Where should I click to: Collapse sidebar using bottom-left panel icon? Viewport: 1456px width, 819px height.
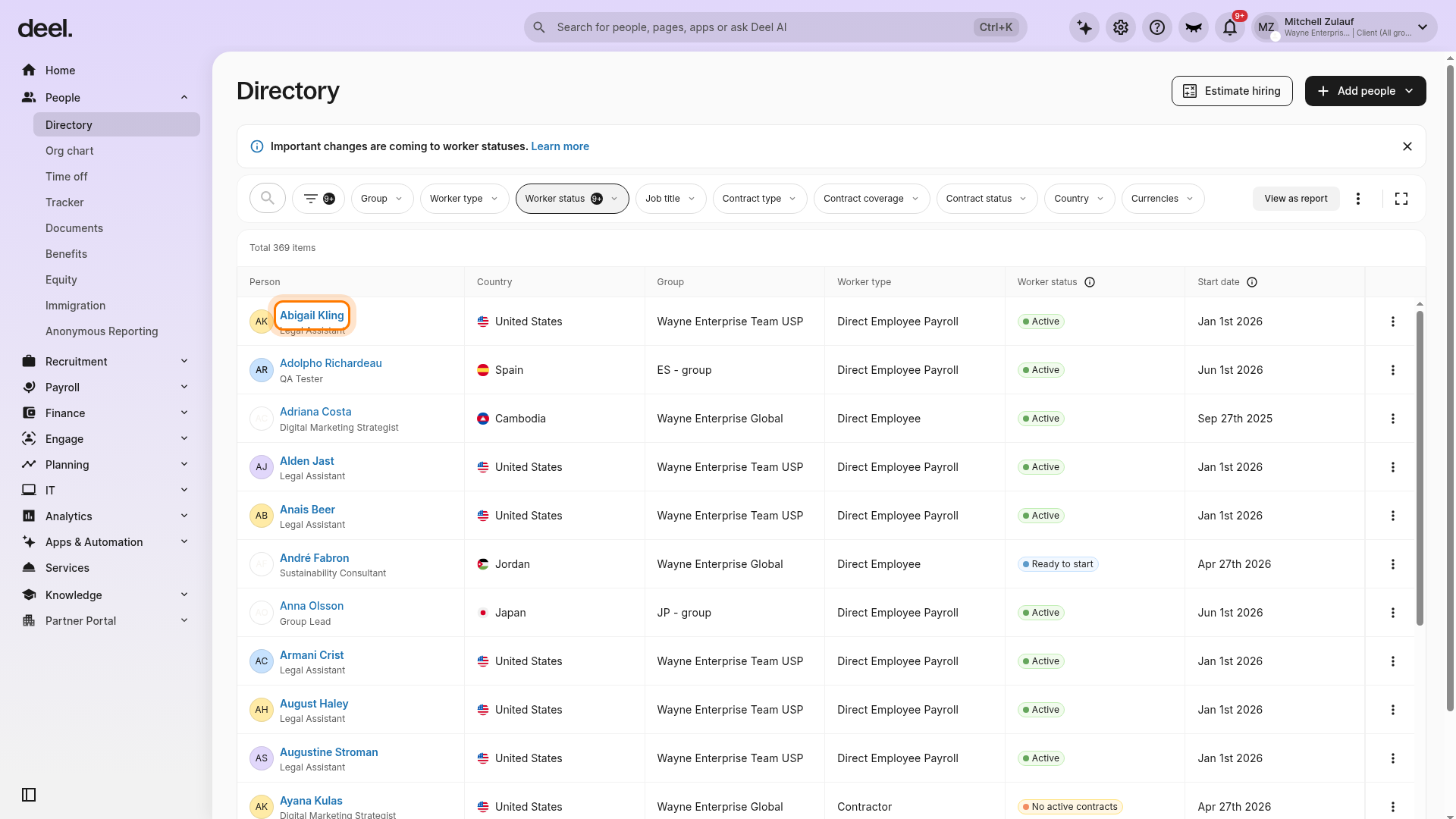29,795
